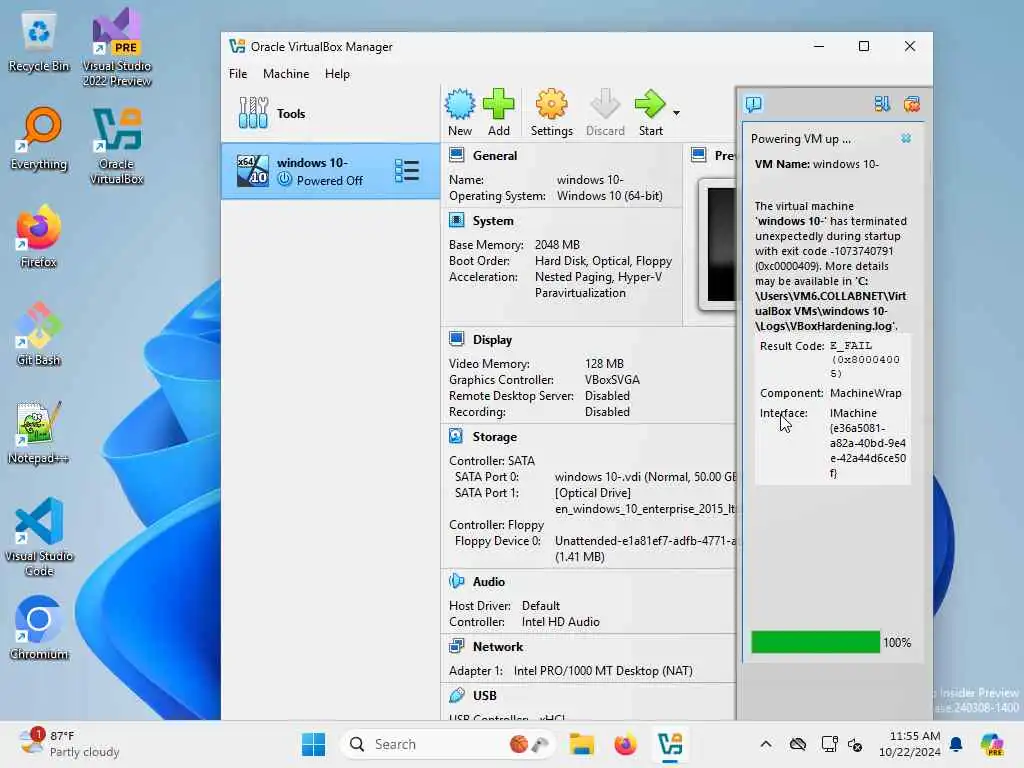Open File Explorer from the taskbar

581,744
